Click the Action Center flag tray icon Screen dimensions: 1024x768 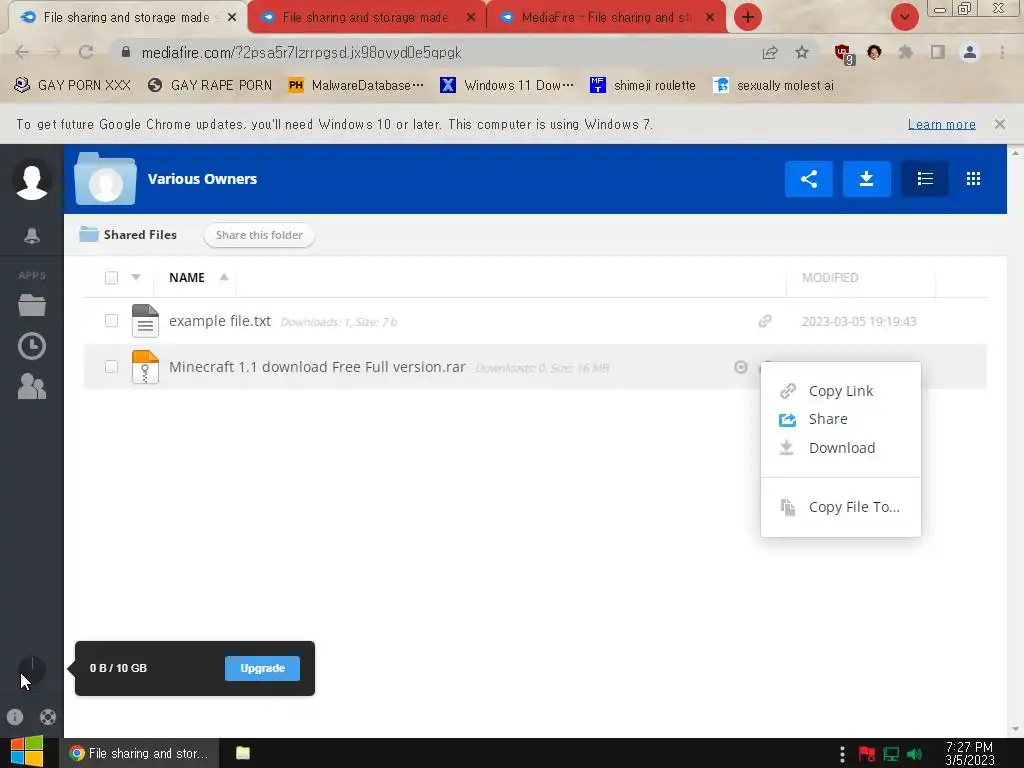[867, 754]
